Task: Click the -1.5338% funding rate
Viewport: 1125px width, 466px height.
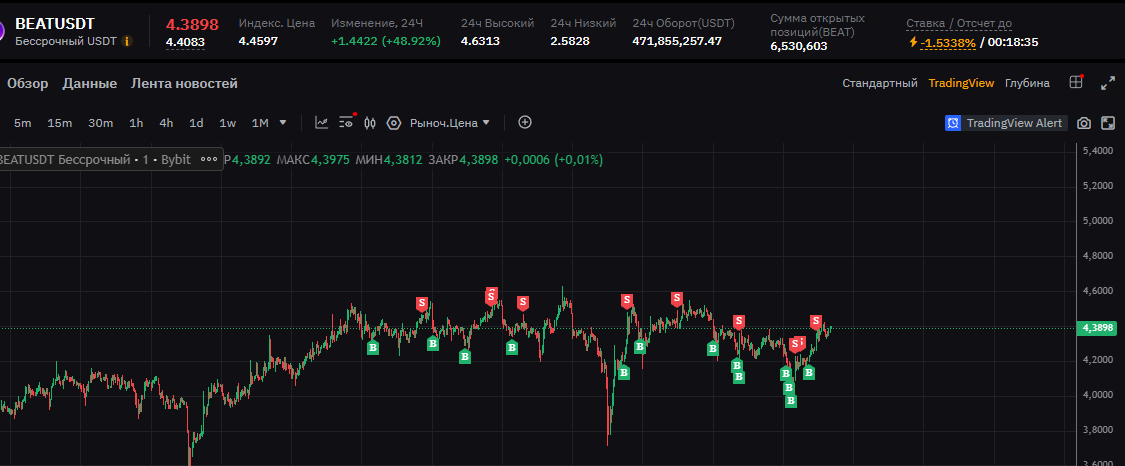Action: click(x=949, y=42)
